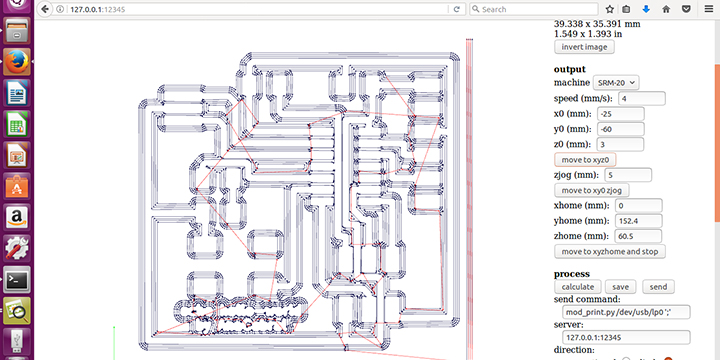Click the zjog (mm) input field
The height and width of the screenshot is (360, 720).
click(x=628, y=175)
